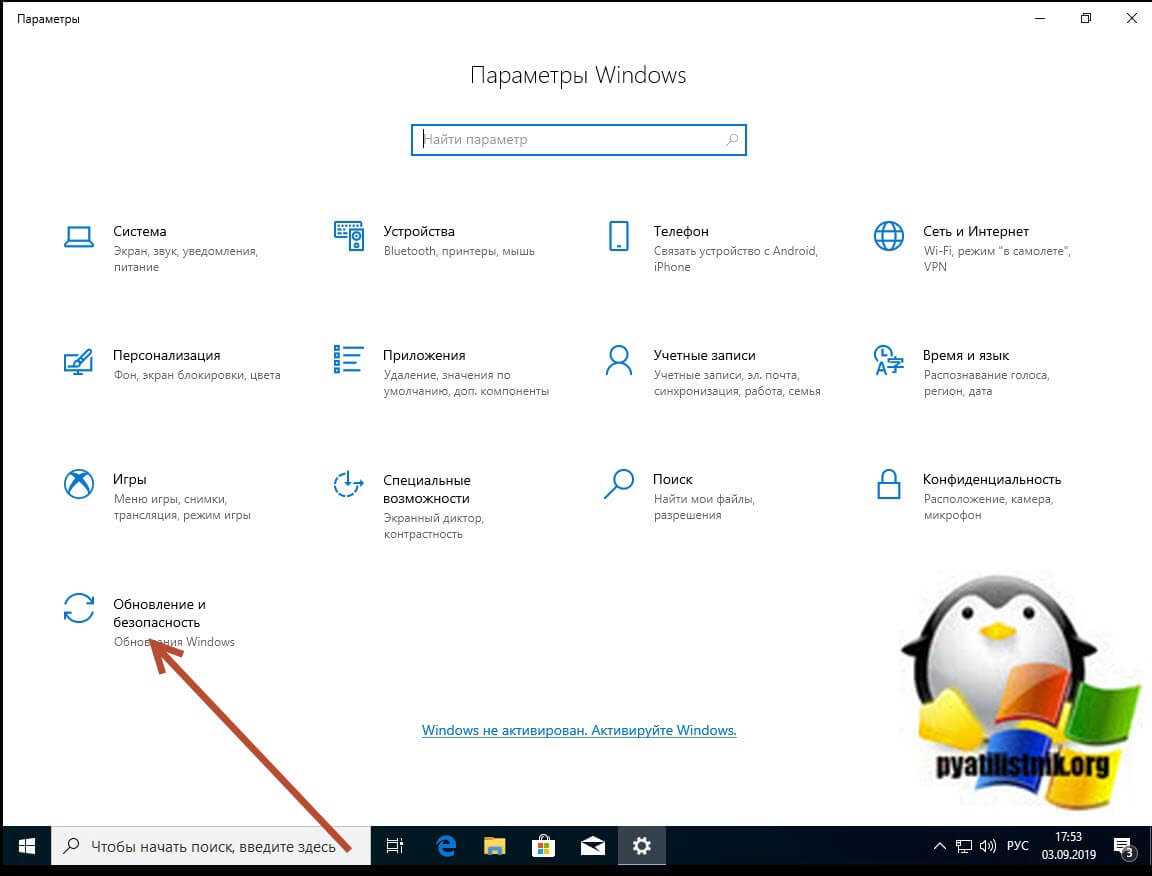Open Сеть и Интернет globe icon
This screenshot has height=876, width=1152.
click(x=888, y=236)
